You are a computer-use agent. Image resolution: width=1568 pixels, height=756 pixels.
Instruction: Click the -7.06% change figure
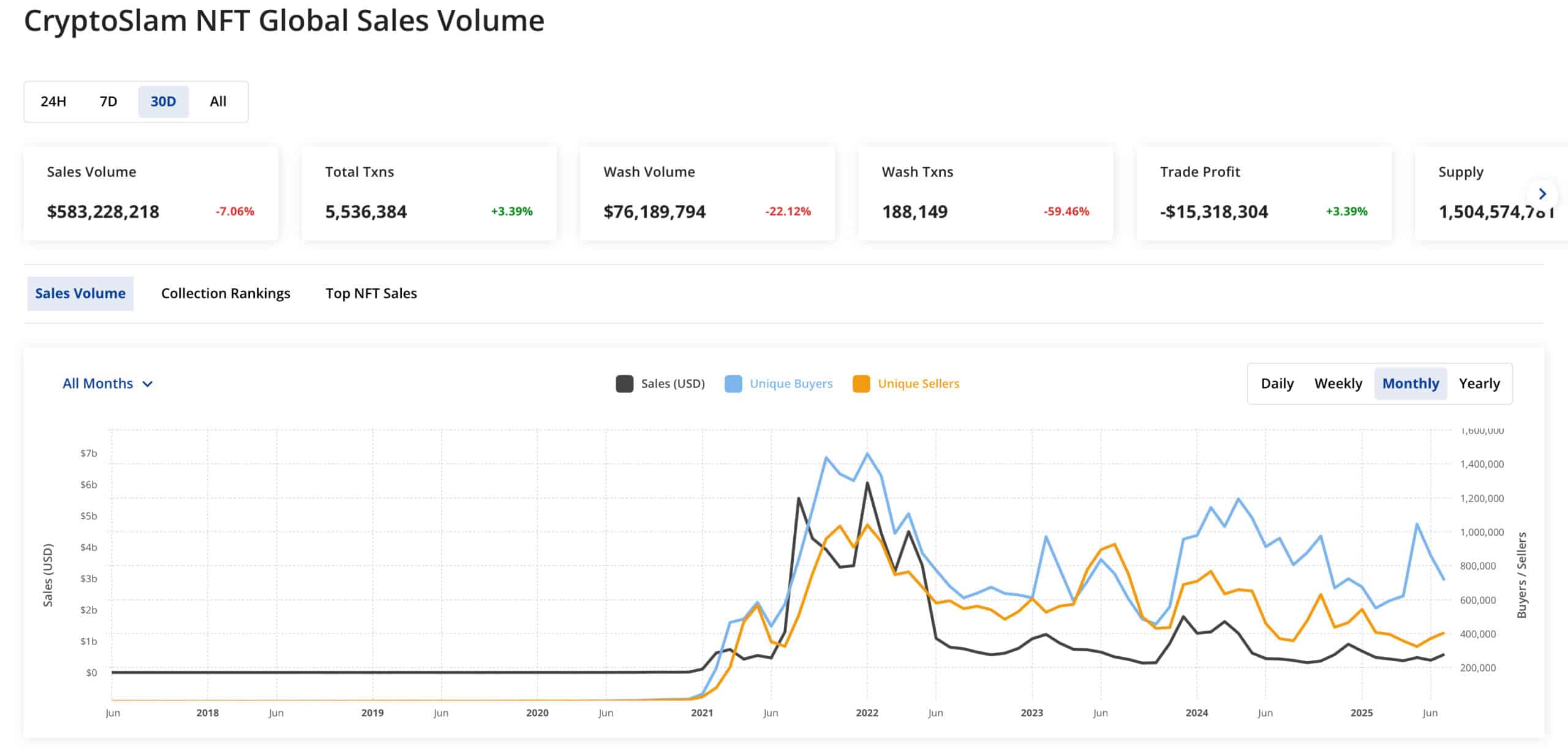(x=235, y=211)
